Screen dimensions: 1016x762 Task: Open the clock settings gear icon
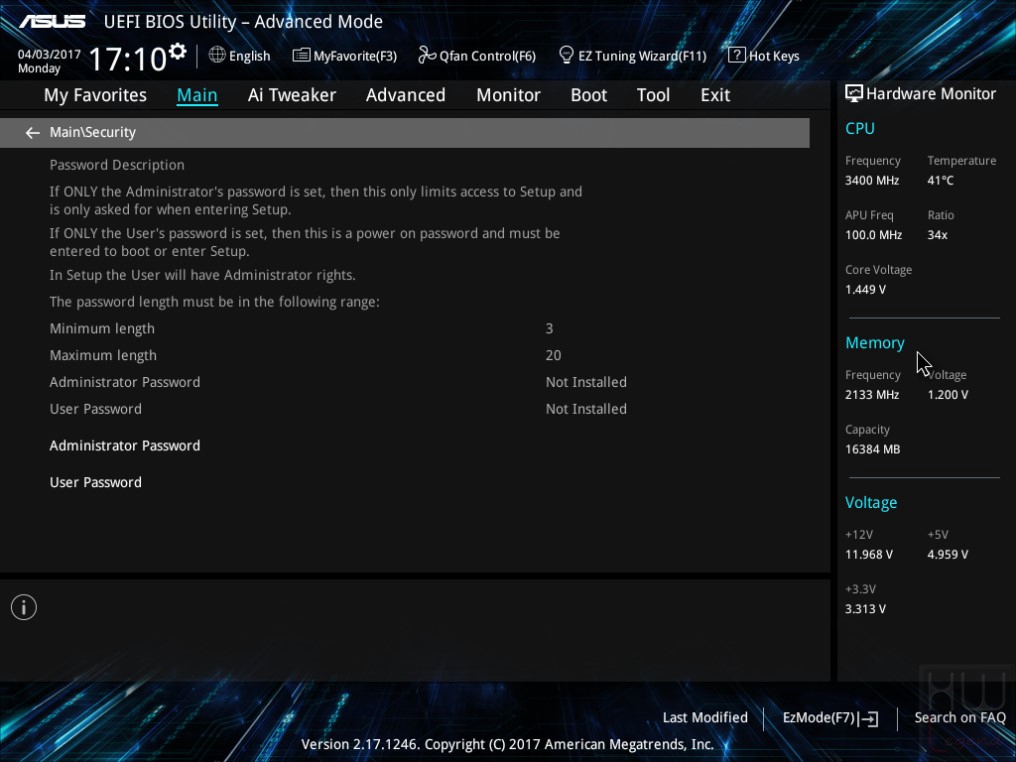[x=178, y=51]
